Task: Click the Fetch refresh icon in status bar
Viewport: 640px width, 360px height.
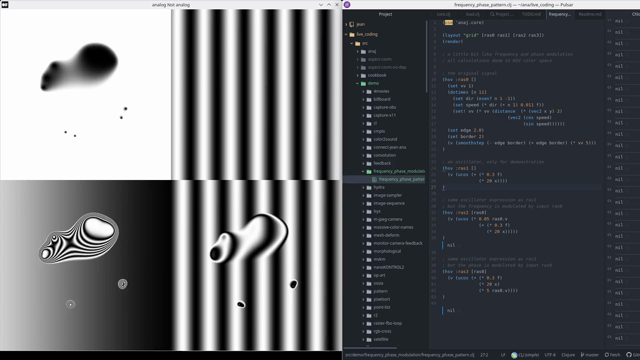Action: coord(607,355)
